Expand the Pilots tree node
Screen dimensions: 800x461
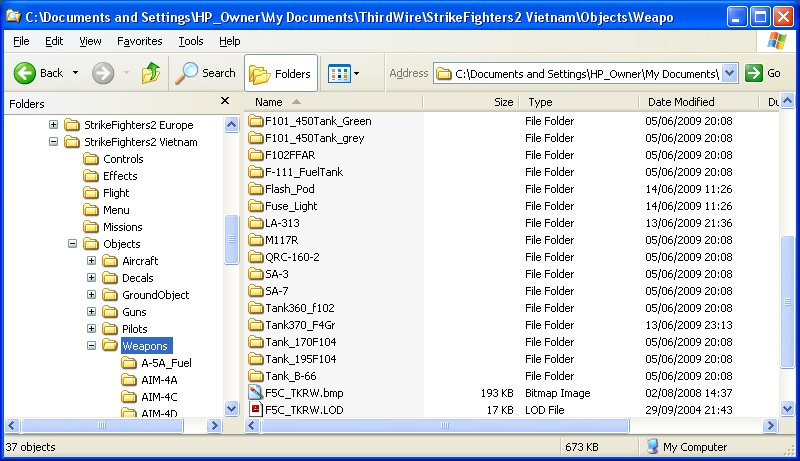click(91, 328)
